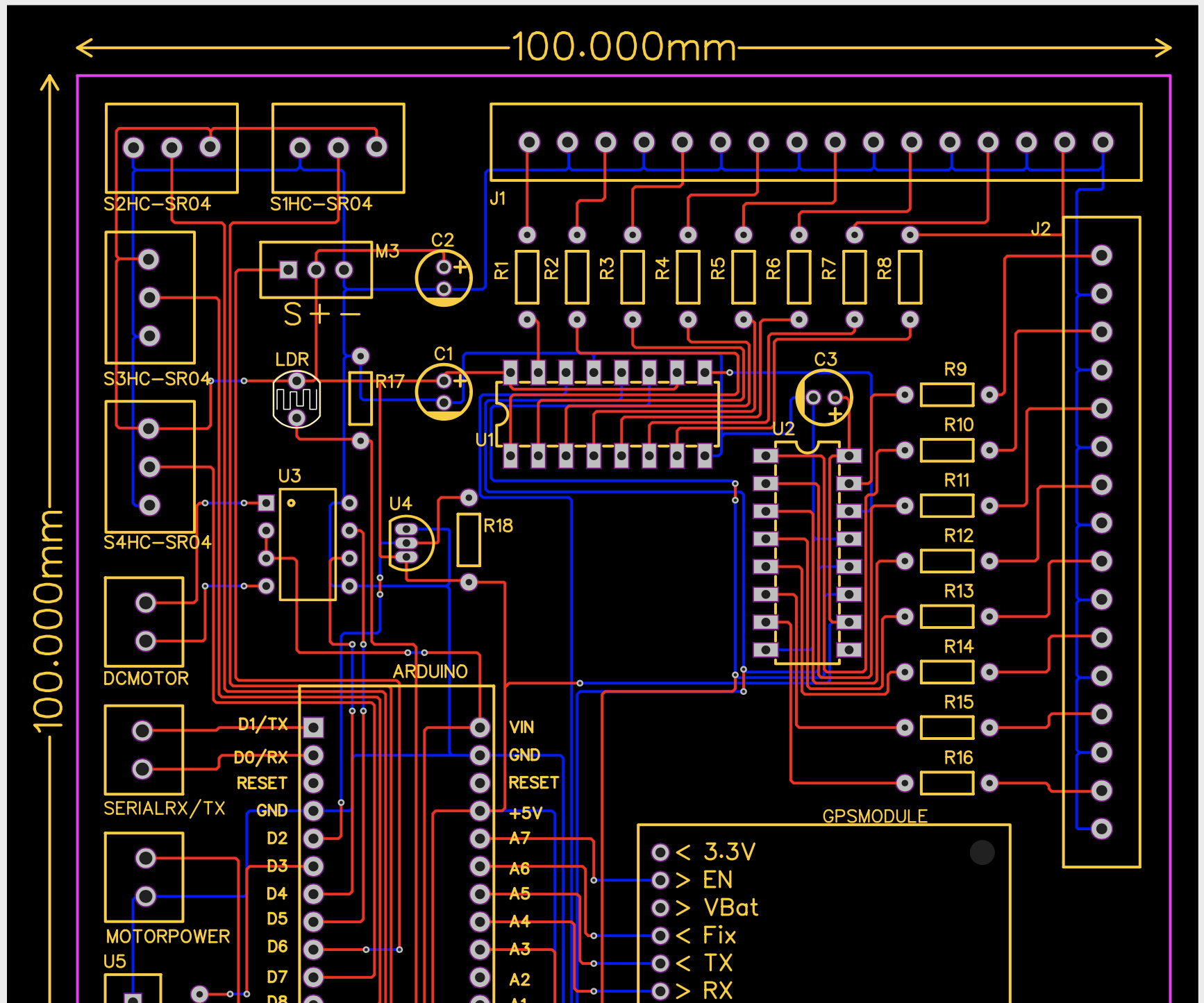Select the LDR component footprint symbol
Viewport: 1204px width, 1003px height.
296,399
